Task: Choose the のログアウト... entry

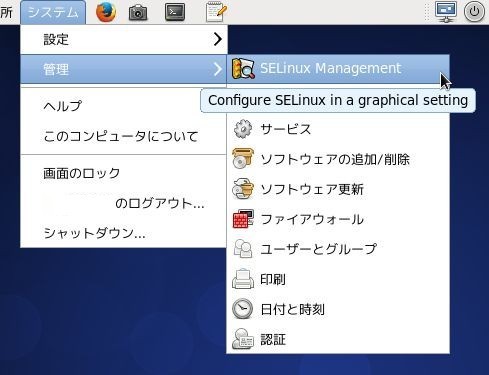Action: pos(124,203)
